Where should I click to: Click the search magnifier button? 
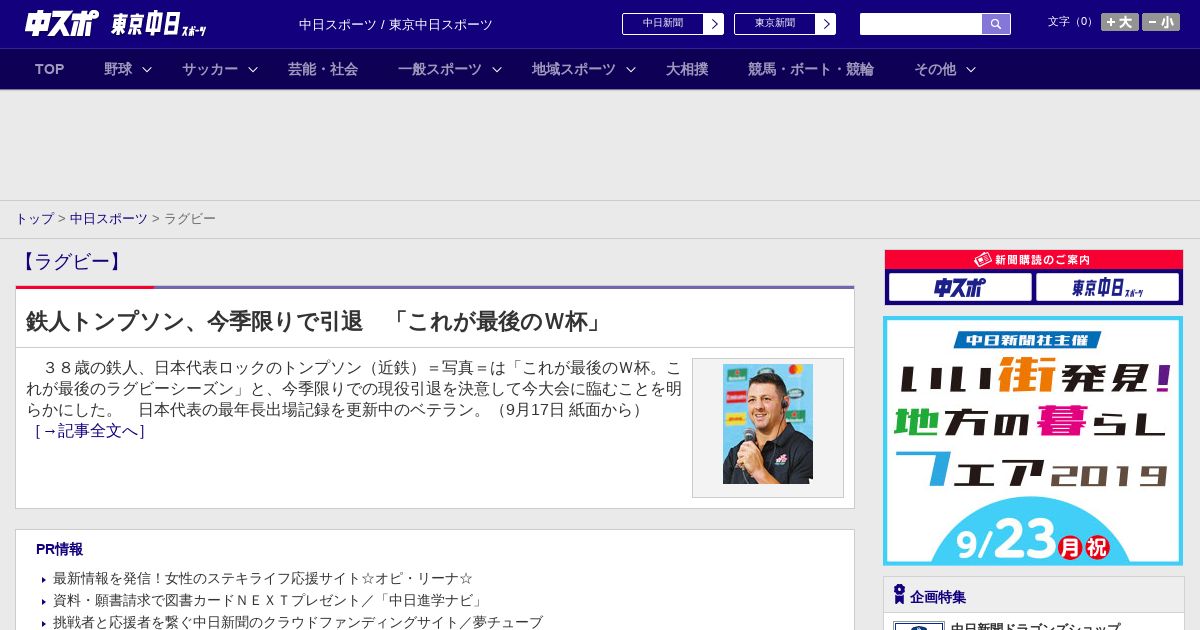click(x=996, y=24)
